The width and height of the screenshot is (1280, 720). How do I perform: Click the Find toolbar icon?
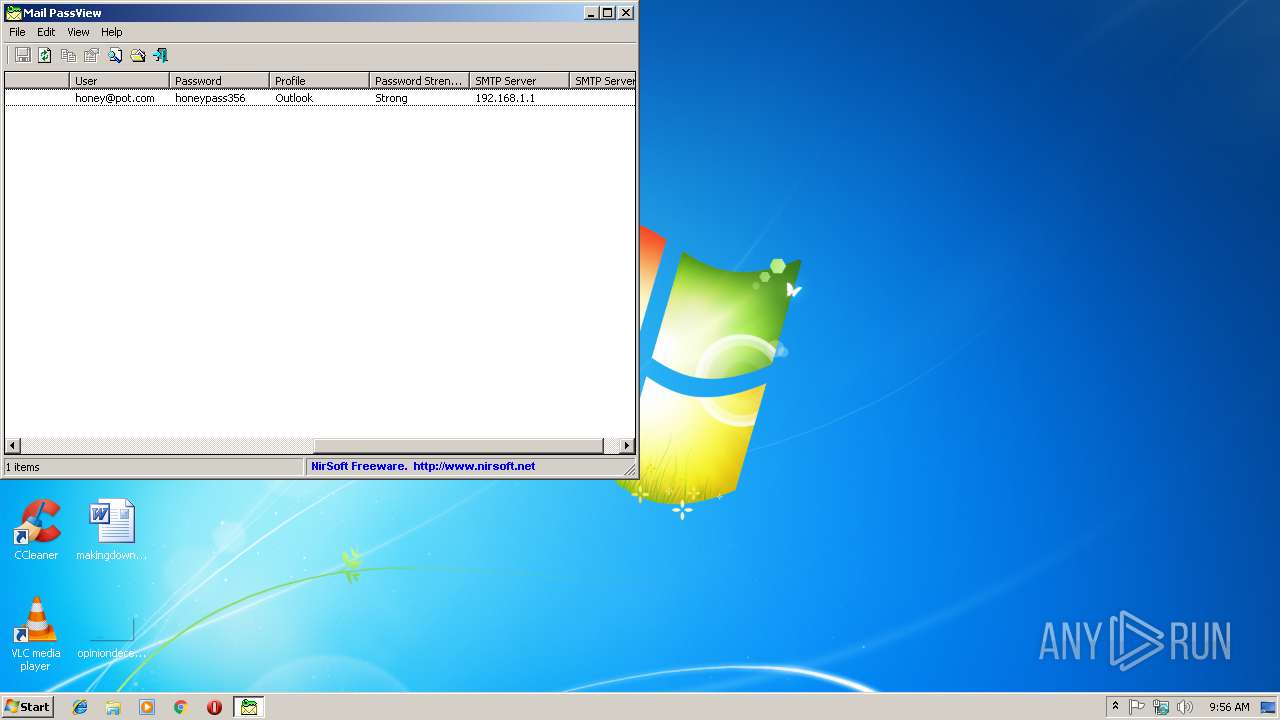[x=115, y=56]
